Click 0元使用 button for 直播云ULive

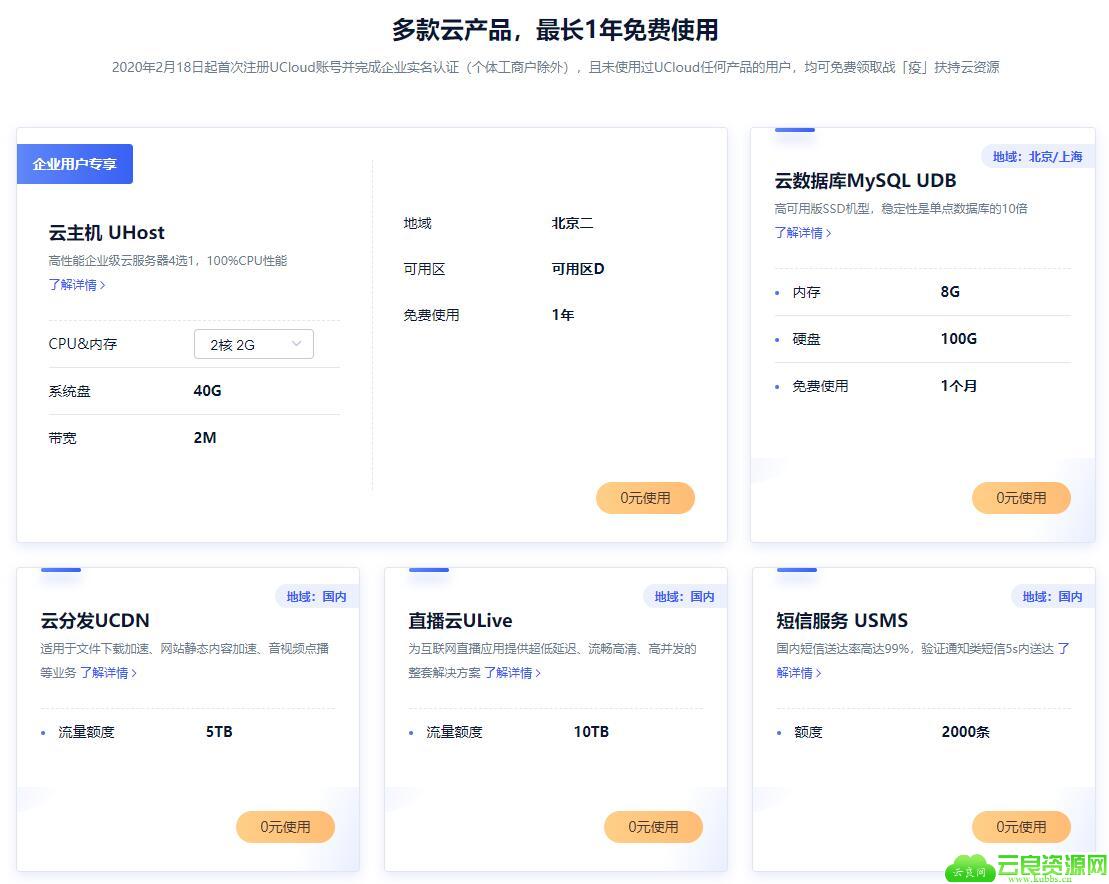click(x=653, y=827)
